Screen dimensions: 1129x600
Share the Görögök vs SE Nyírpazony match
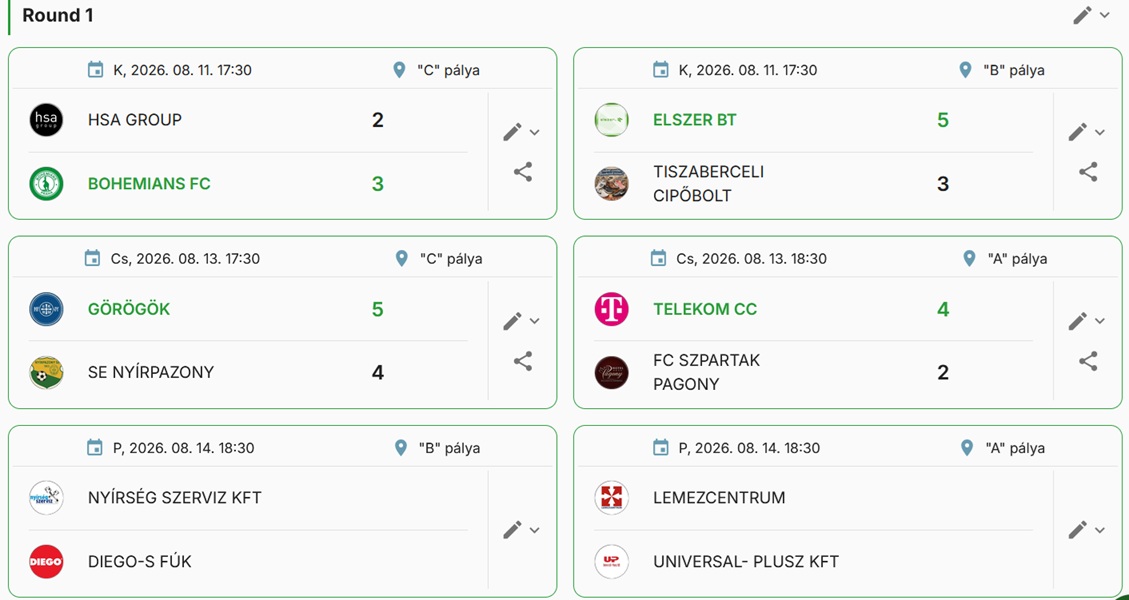(x=523, y=361)
